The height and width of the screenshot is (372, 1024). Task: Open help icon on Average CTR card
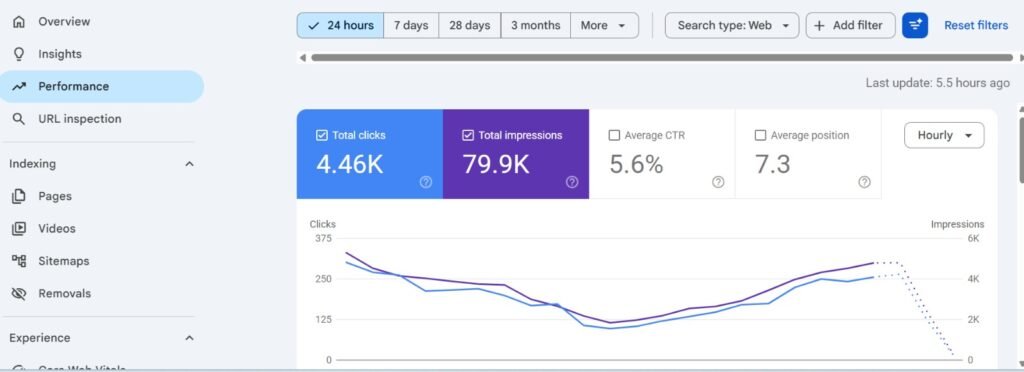[x=718, y=182]
